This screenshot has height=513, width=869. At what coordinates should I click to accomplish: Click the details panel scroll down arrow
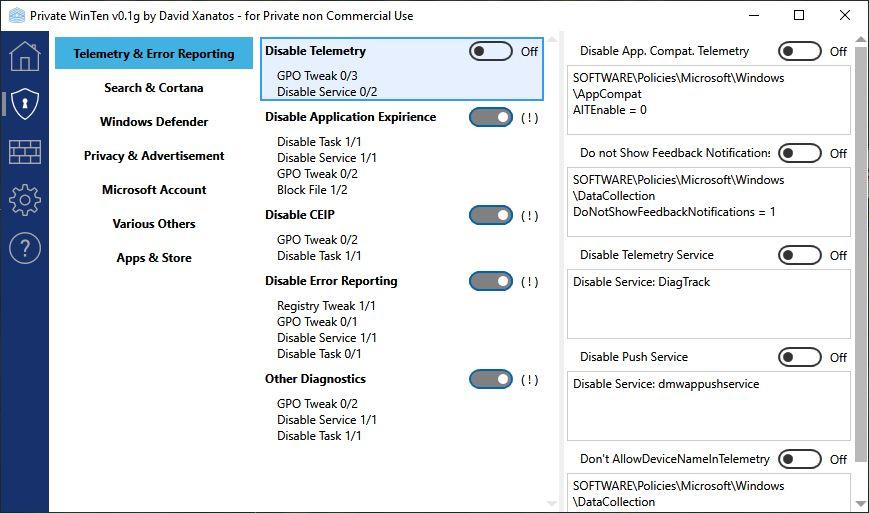[x=860, y=504]
